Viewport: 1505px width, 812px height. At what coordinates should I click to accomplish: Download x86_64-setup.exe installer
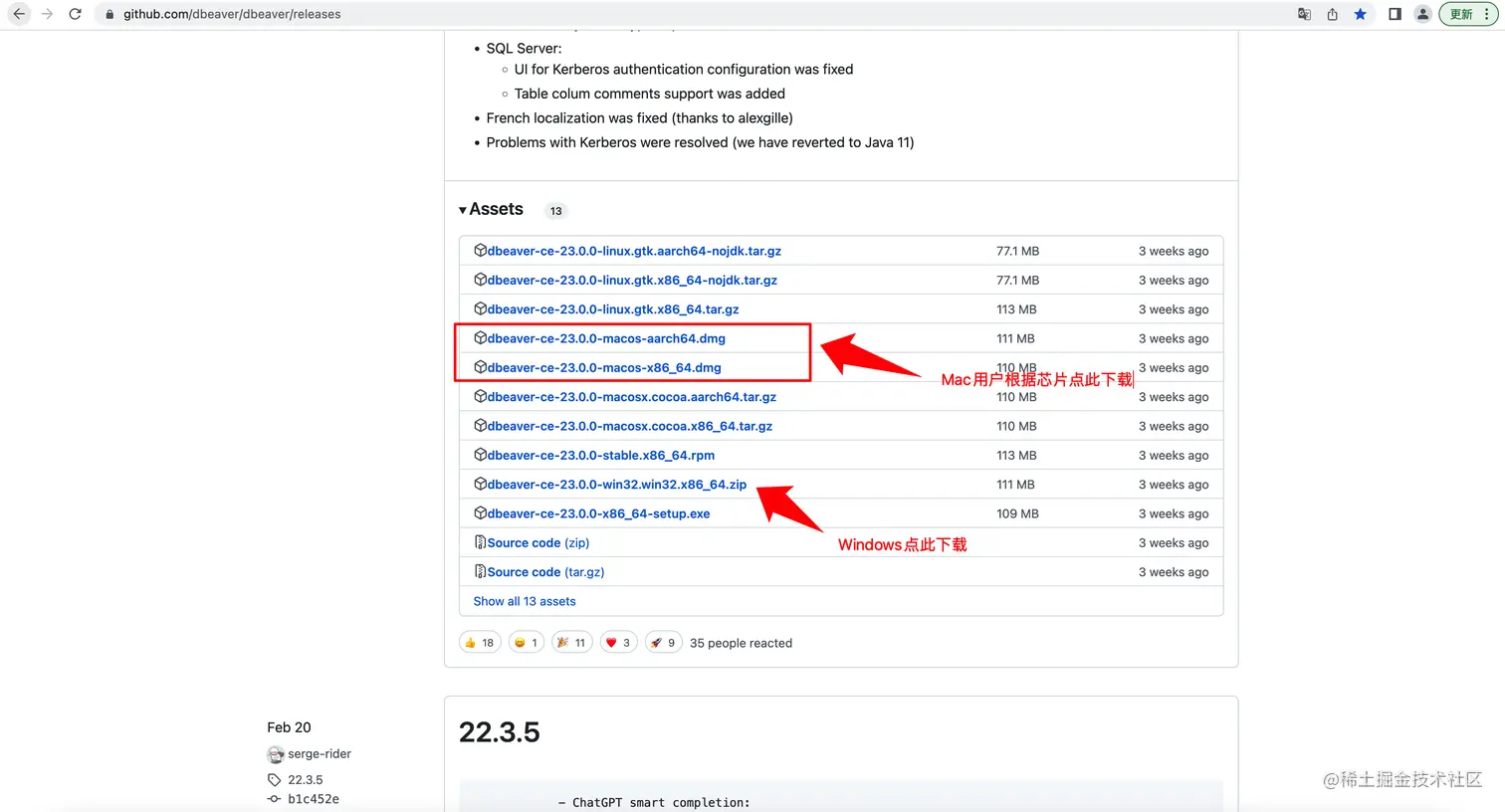[x=599, y=513]
